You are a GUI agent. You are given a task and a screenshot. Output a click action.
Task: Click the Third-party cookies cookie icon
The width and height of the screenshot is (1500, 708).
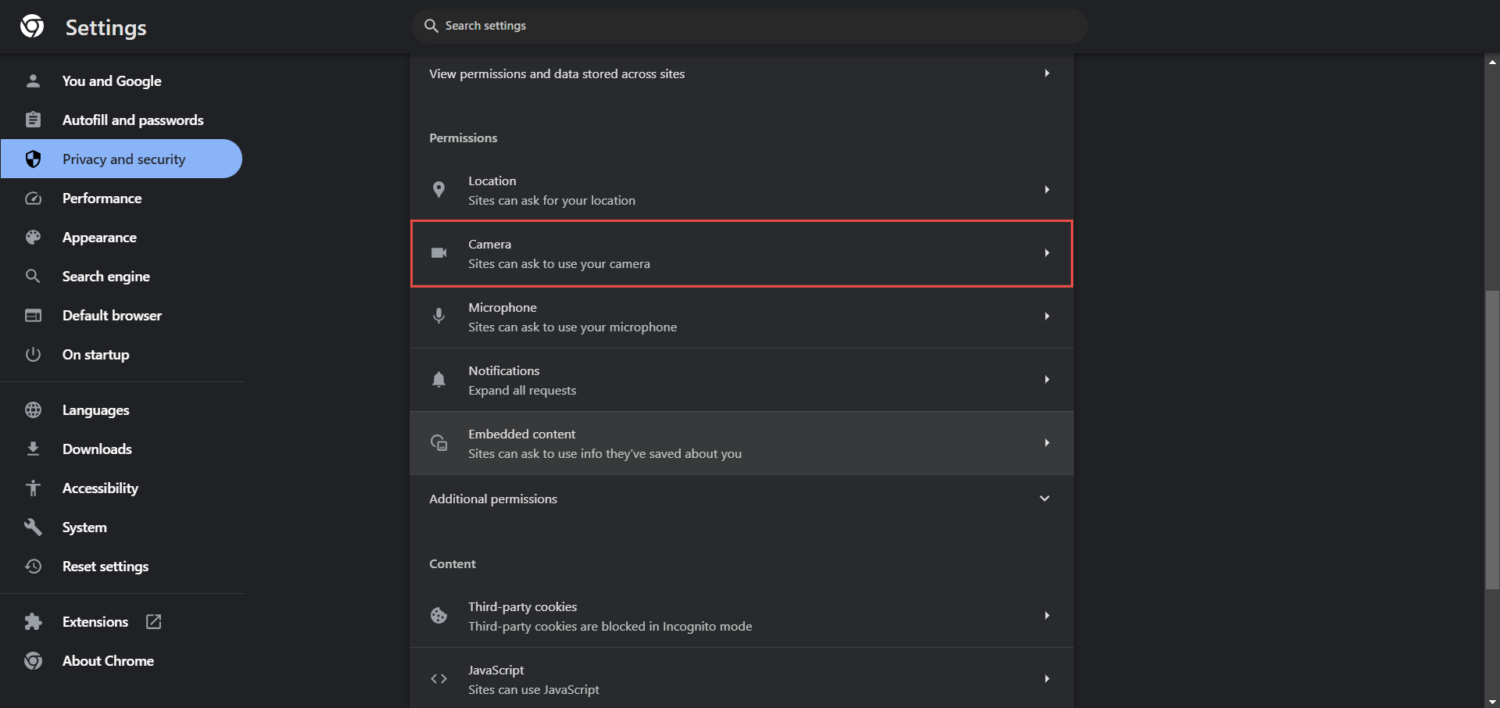point(438,616)
